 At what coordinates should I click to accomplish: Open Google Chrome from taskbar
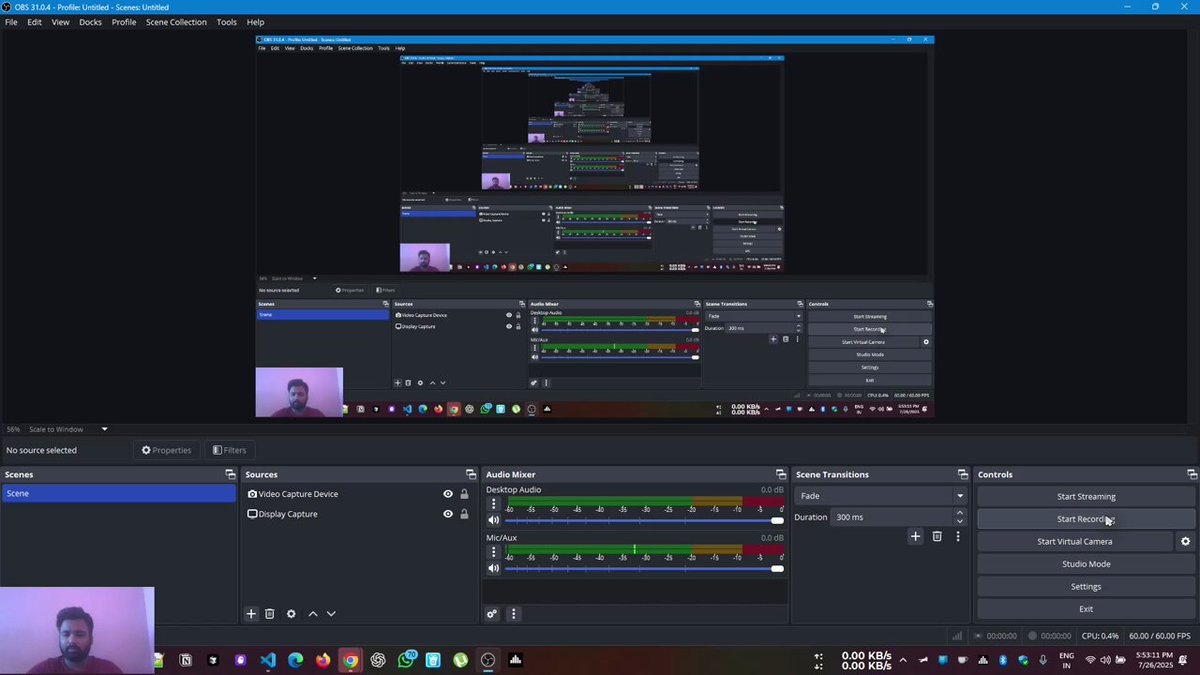coord(350,660)
